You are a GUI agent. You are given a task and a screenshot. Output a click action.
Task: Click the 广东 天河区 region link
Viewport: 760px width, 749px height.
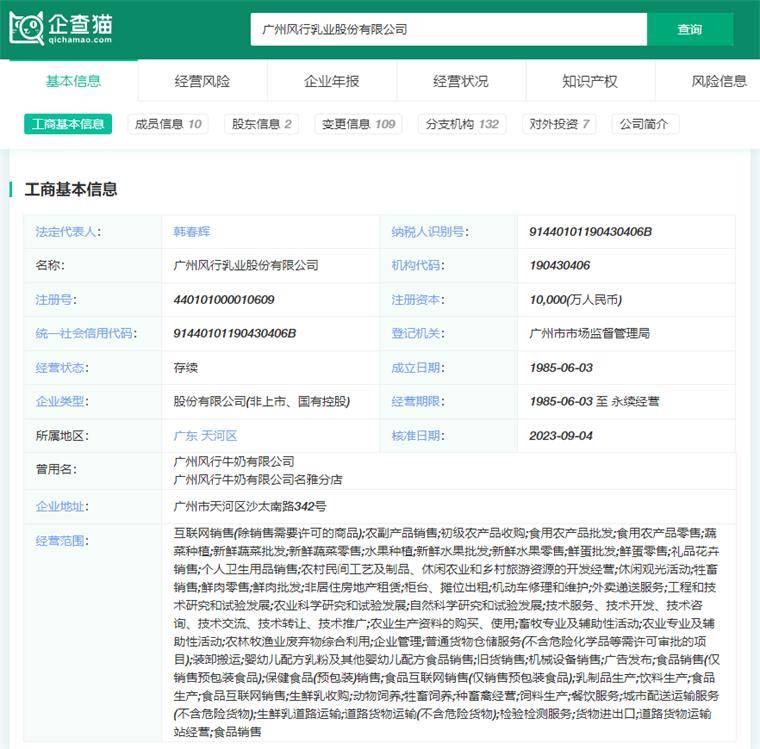click(205, 436)
